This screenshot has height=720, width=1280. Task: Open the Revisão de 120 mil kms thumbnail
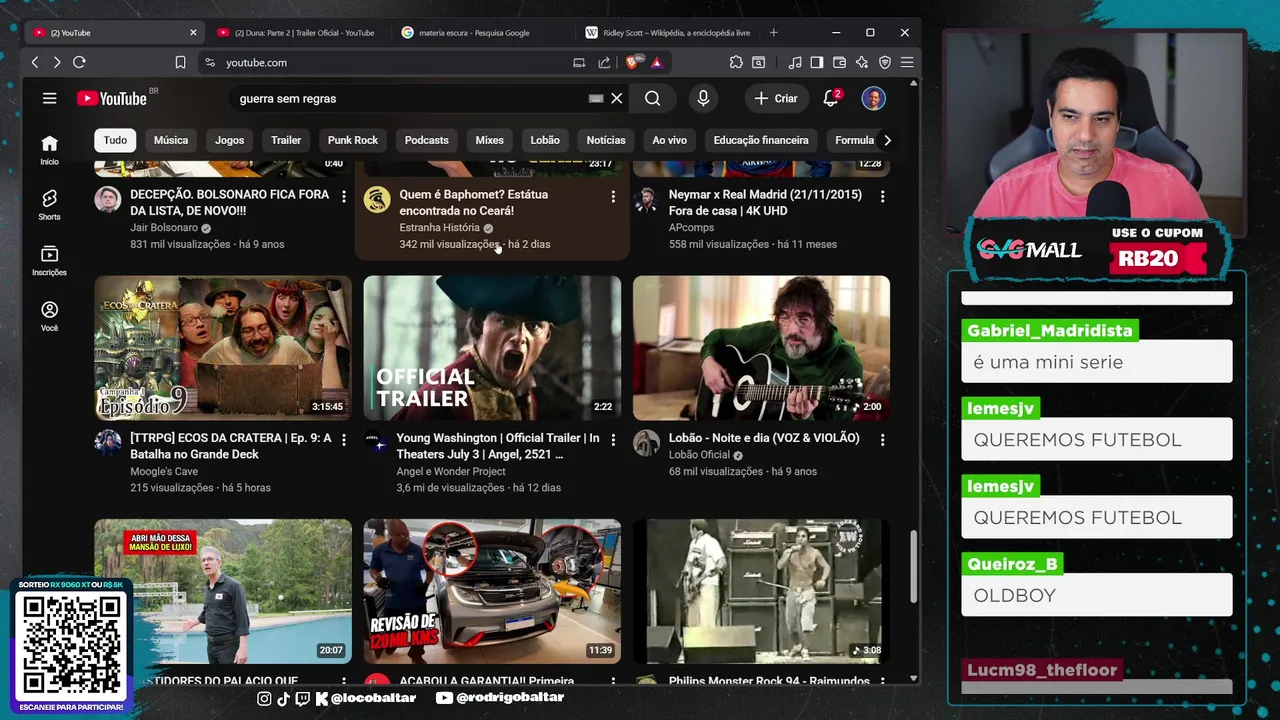492,591
